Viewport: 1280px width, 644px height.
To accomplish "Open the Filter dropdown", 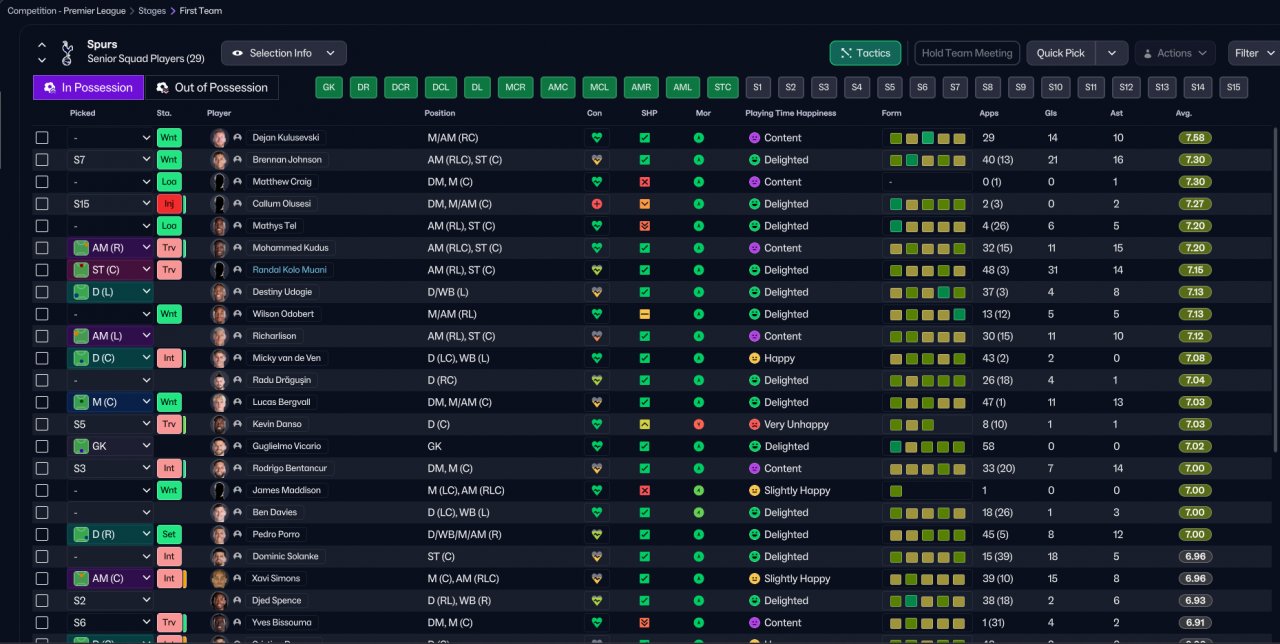I will pos(1254,53).
